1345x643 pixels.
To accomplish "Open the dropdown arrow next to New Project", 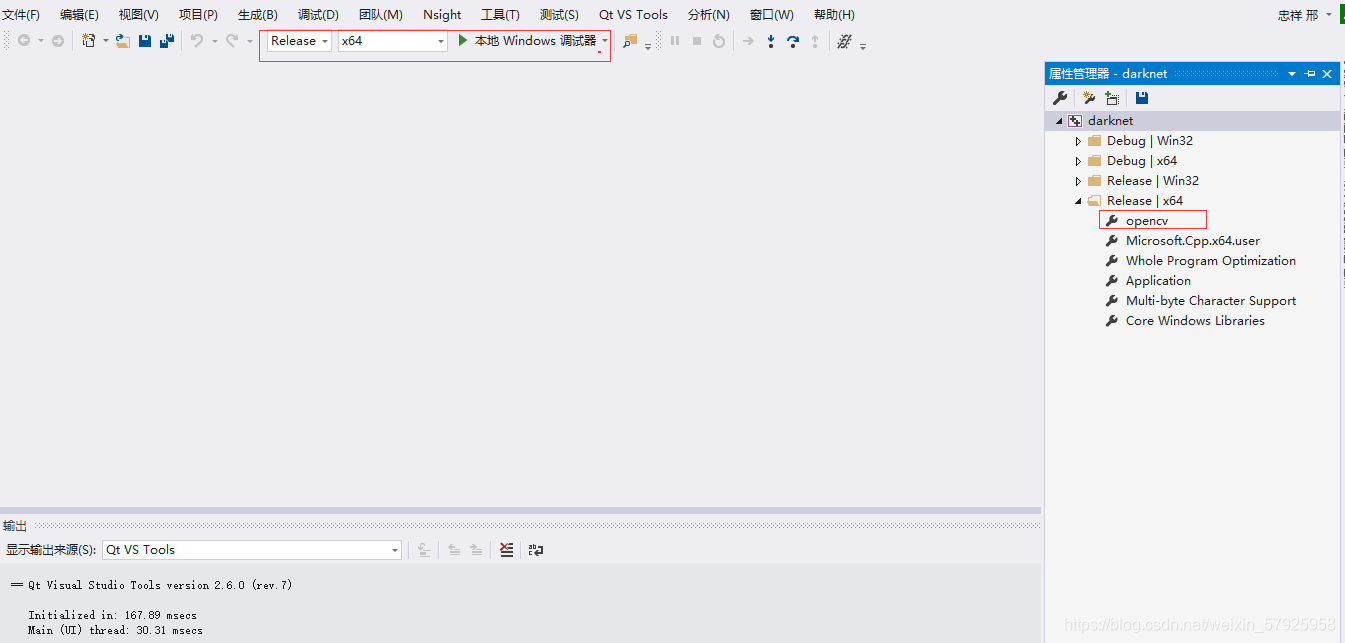I will [106, 41].
